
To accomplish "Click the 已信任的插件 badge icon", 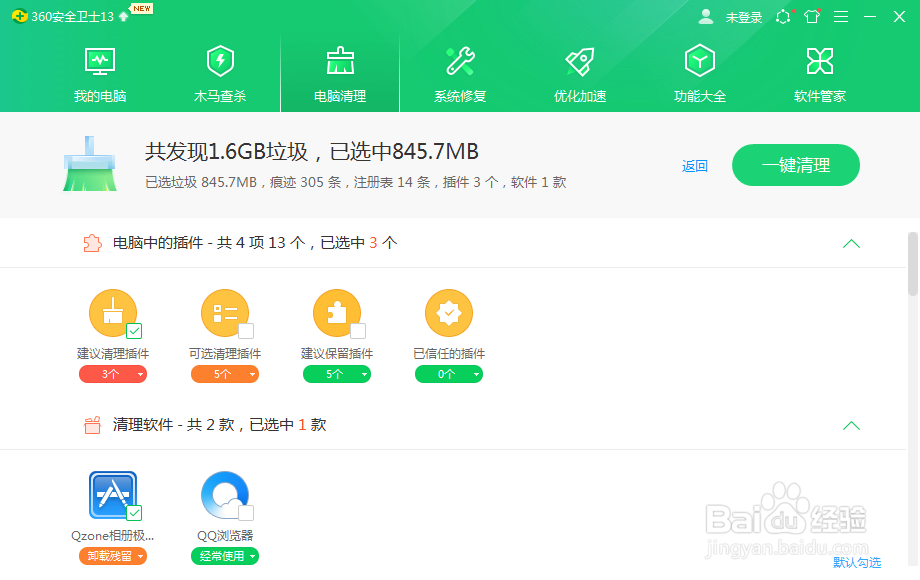I will 449,313.
